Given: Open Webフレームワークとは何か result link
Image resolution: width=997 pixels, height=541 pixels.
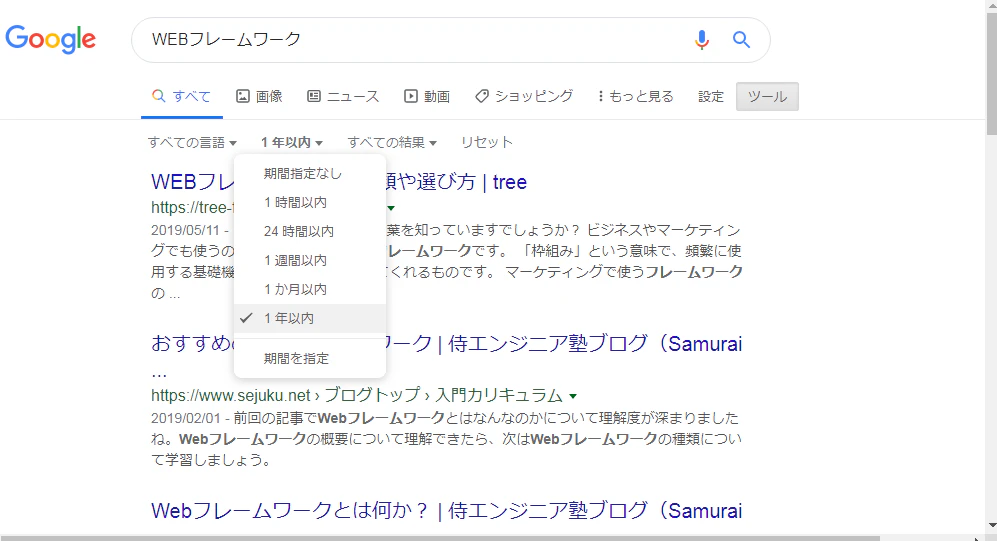Looking at the screenshot, I should (446, 511).
